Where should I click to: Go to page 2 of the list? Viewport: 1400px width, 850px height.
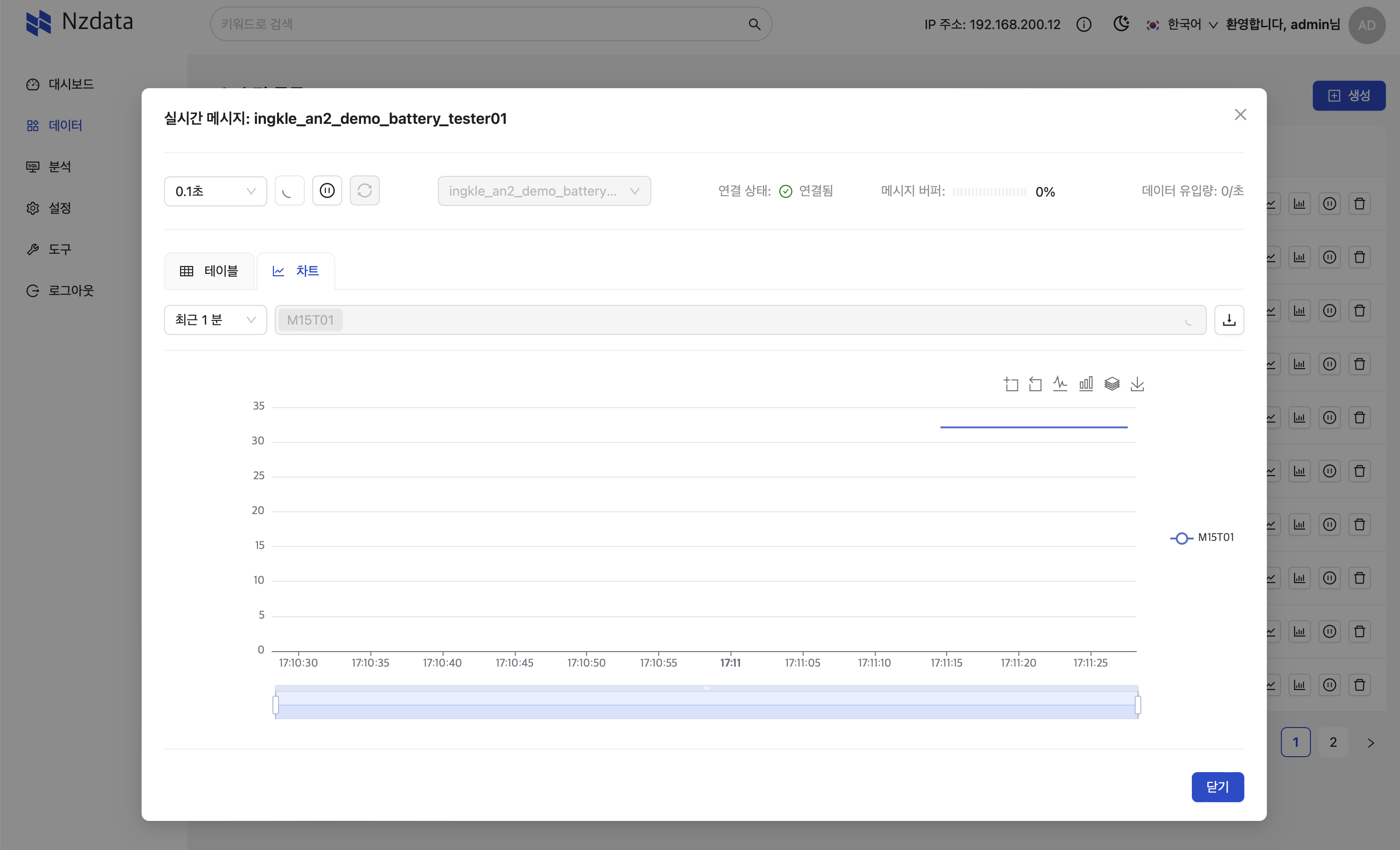pyautogui.click(x=1333, y=742)
